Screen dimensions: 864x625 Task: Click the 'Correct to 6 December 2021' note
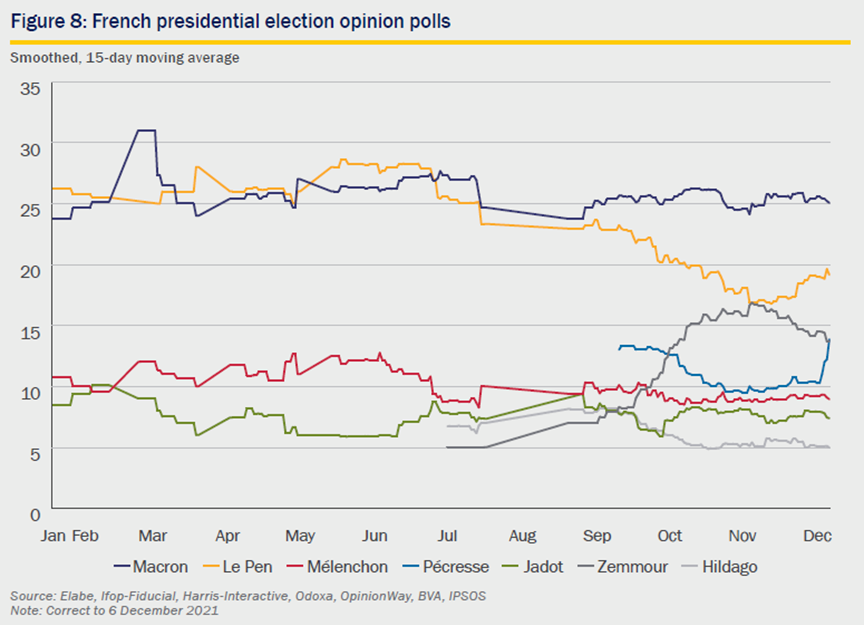tap(132, 611)
